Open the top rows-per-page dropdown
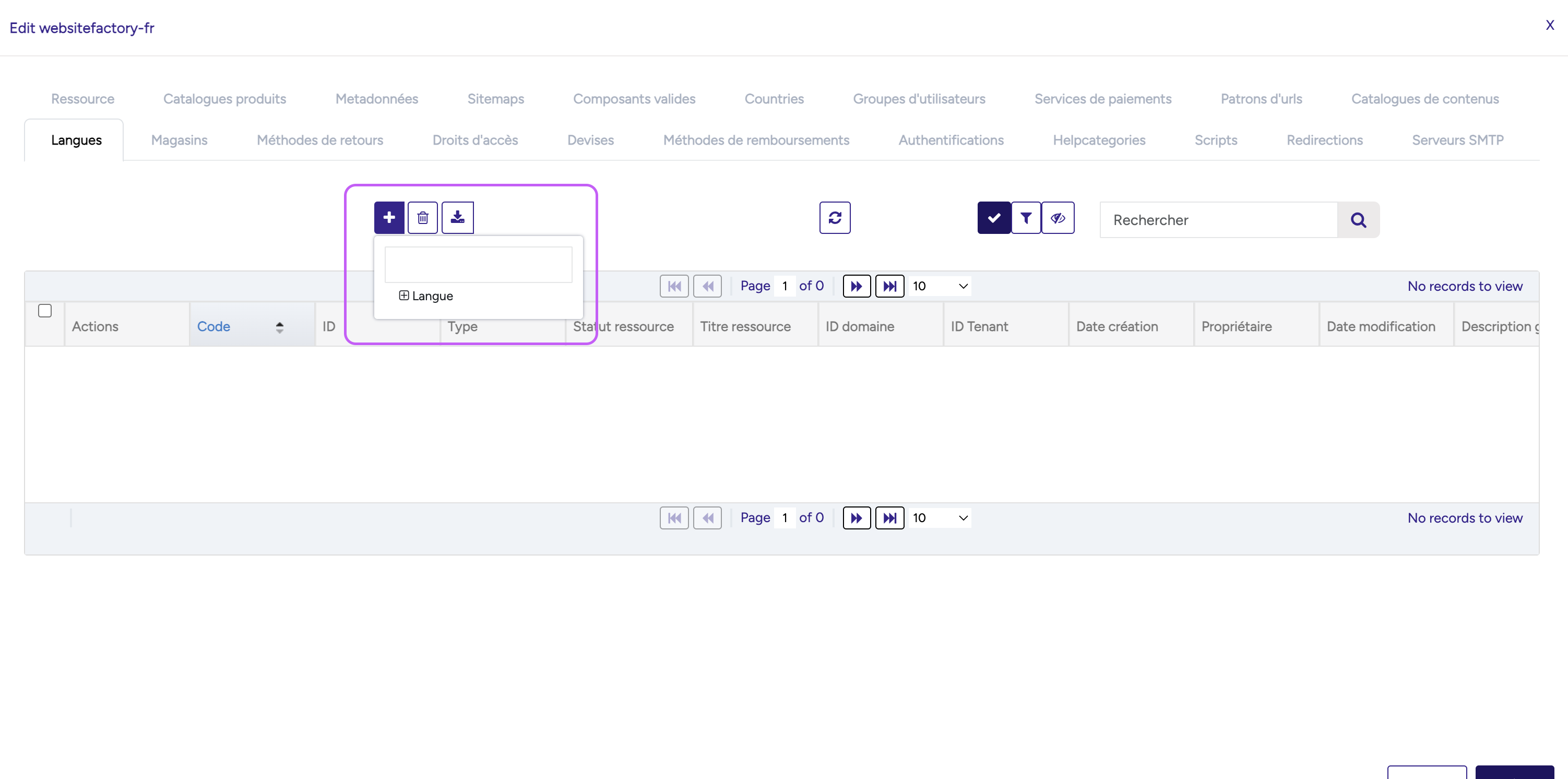The width and height of the screenshot is (1568, 779). pyautogui.click(x=940, y=286)
